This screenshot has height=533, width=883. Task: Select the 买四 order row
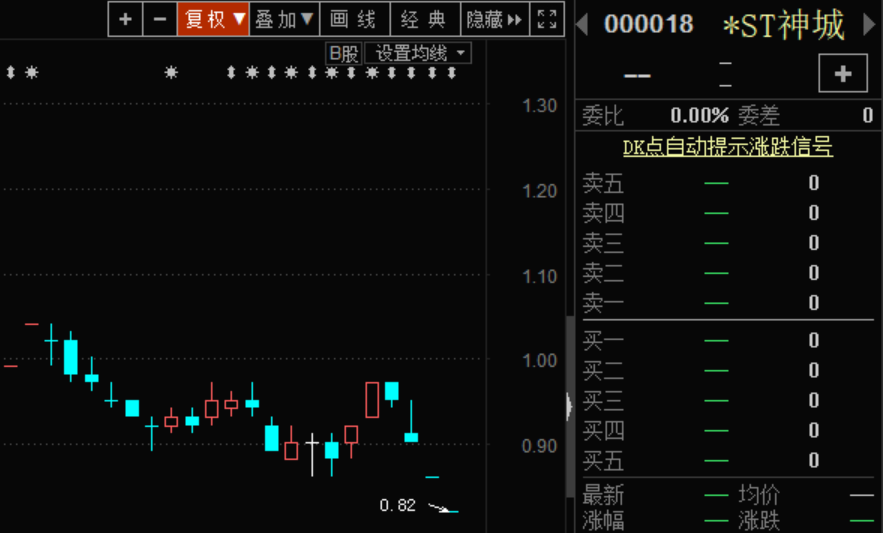coord(729,430)
